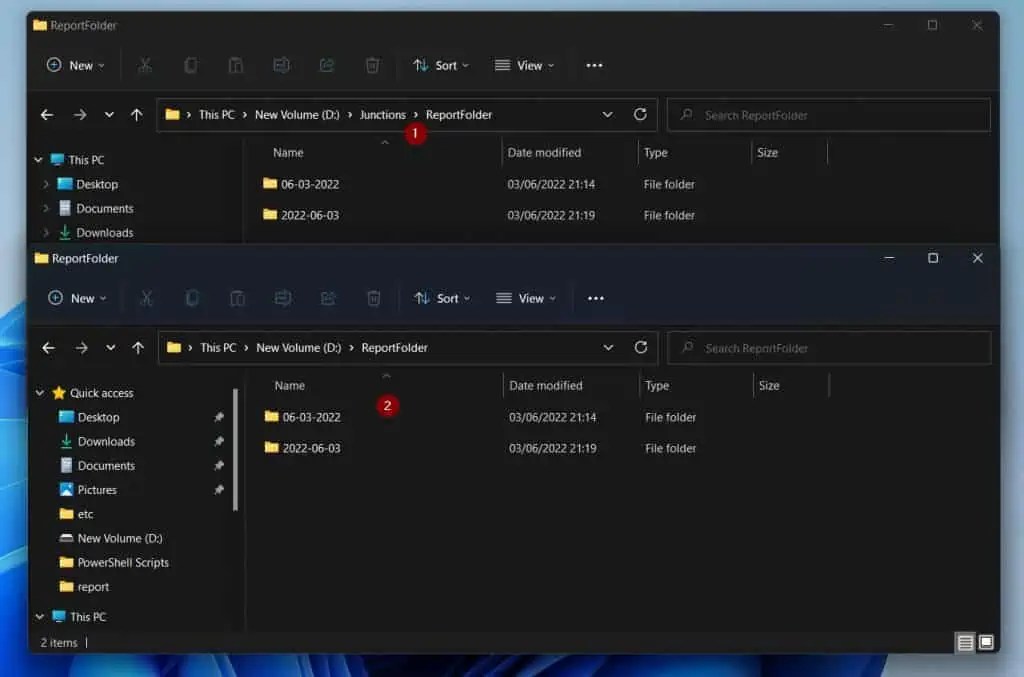Screen dimensions: 1024x677
Task: Select the Rename icon in the top toolbar
Action: [281, 65]
